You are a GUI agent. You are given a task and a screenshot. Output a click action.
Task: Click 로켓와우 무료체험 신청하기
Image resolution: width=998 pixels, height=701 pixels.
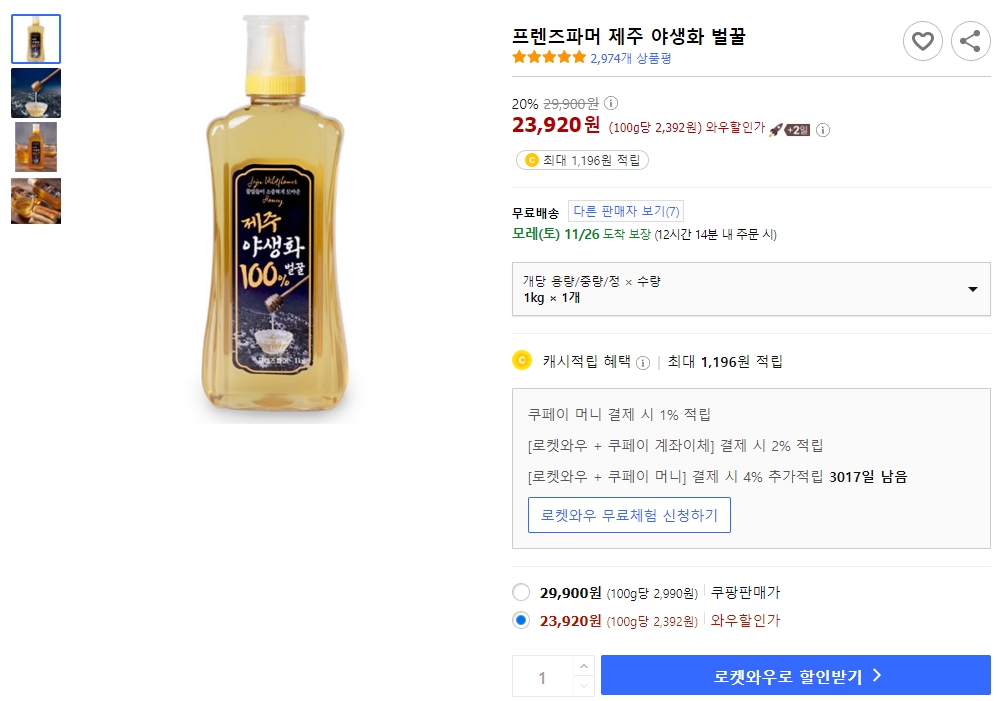click(629, 513)
